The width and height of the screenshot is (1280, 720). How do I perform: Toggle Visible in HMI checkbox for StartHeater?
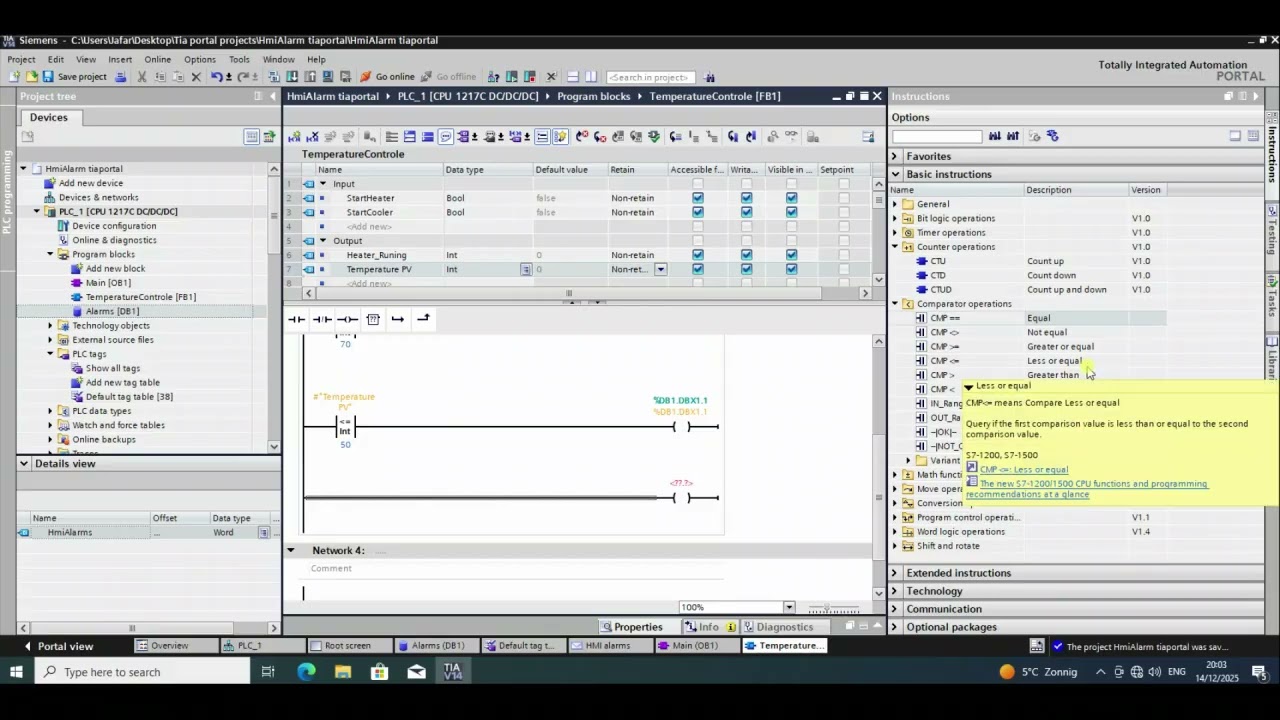coord(791,198)
